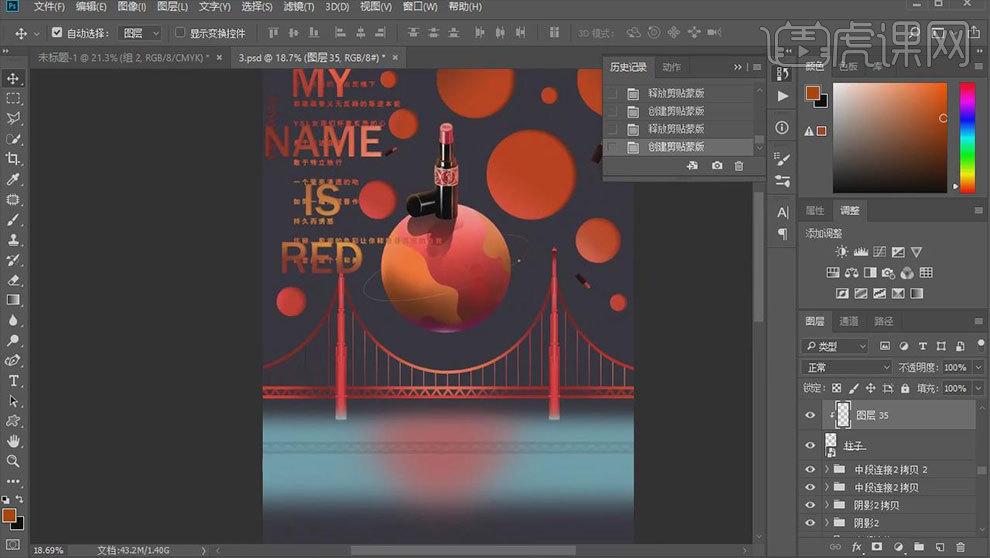Hide layer 图层 35 eye icon

click(x=810, y=415)
